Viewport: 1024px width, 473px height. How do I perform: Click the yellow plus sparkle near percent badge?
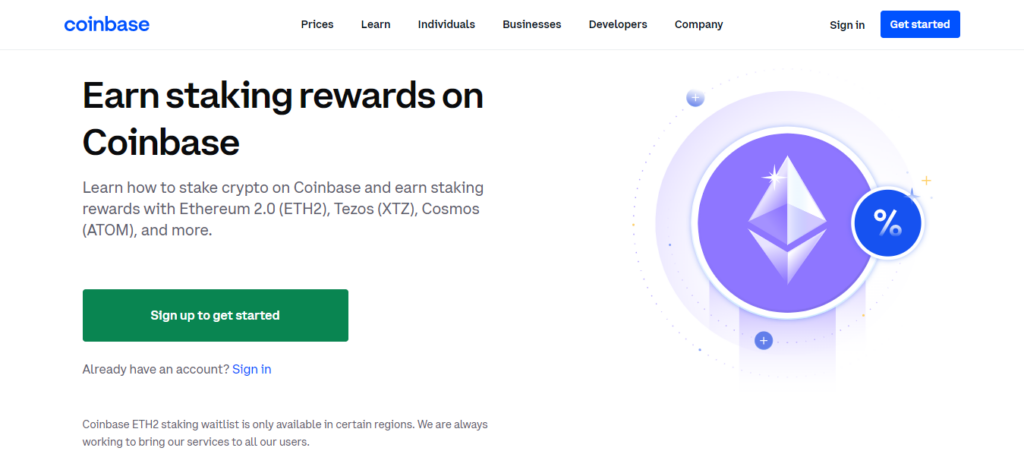point(925,180)
